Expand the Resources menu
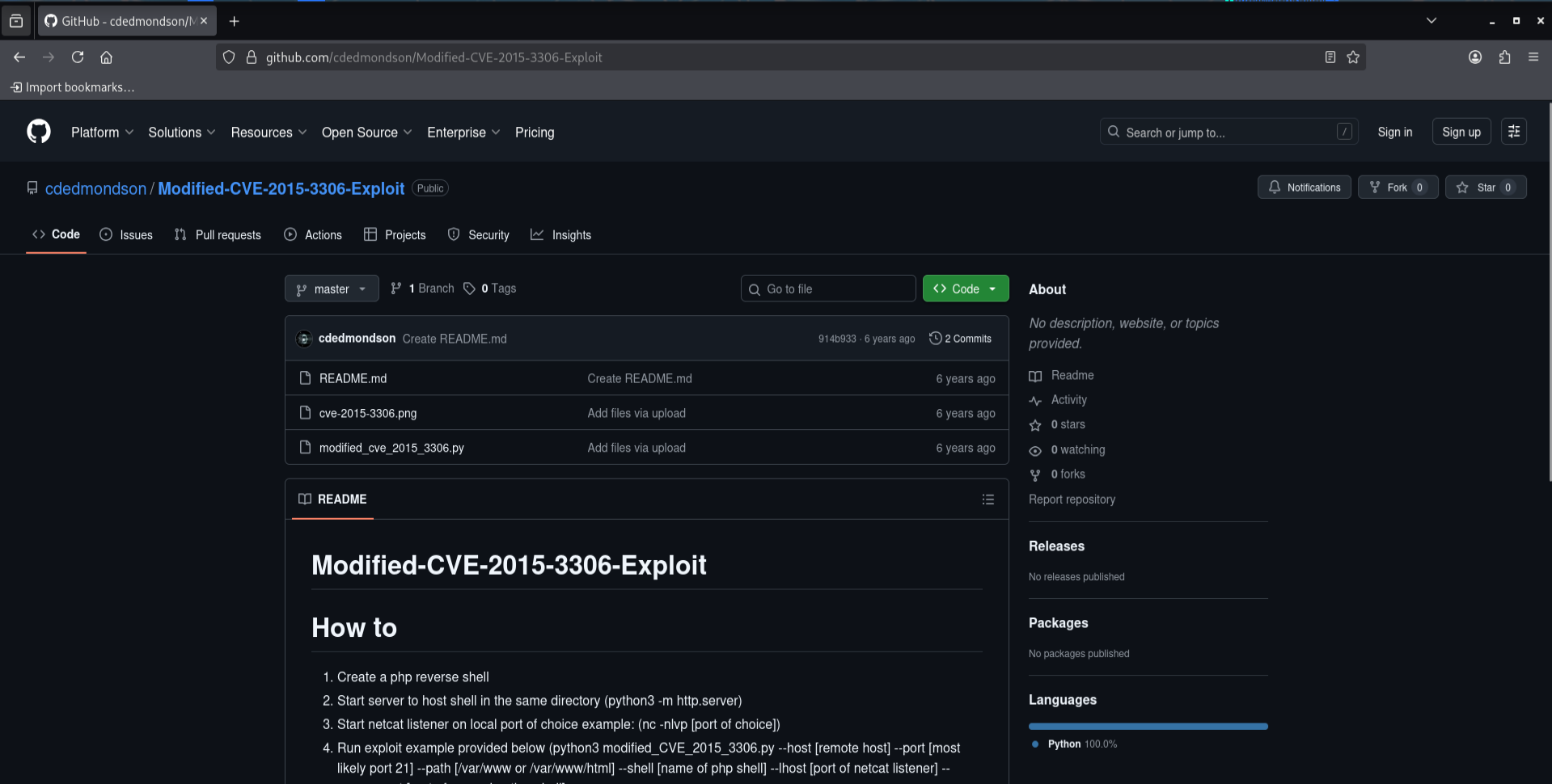Image resolution: width=1552 pixels, height=784 pixels. tap(269, 133)
